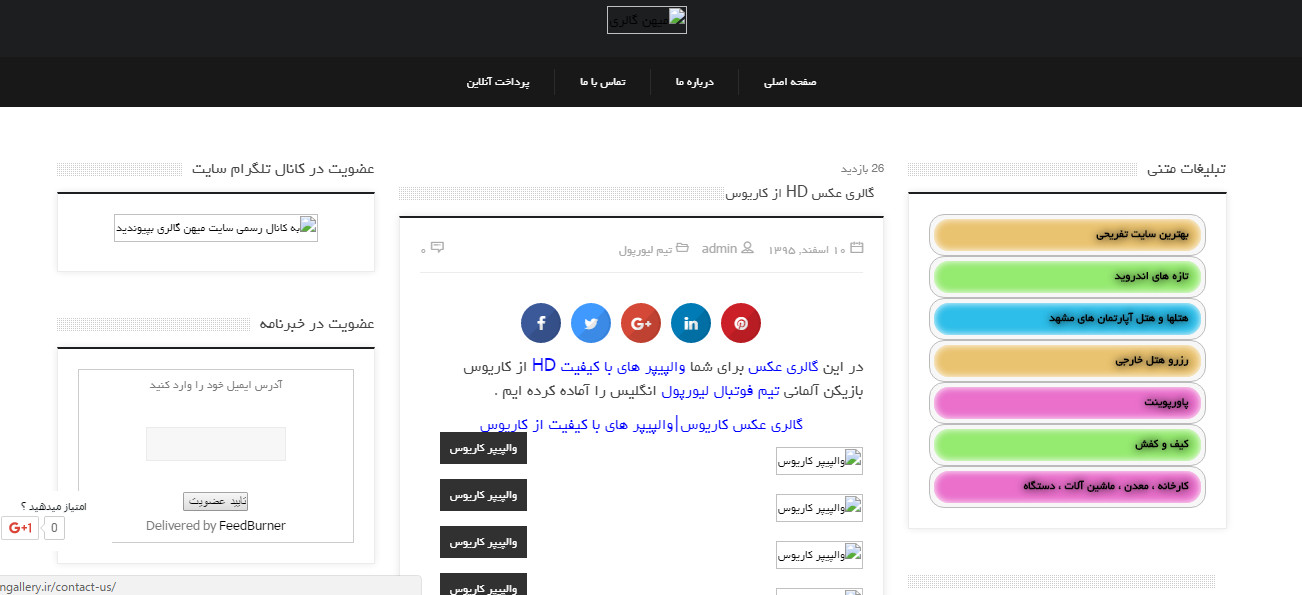1302x595 pixels.
Task: Pin the post with the Pinterest icon
Action: [741, 323]
